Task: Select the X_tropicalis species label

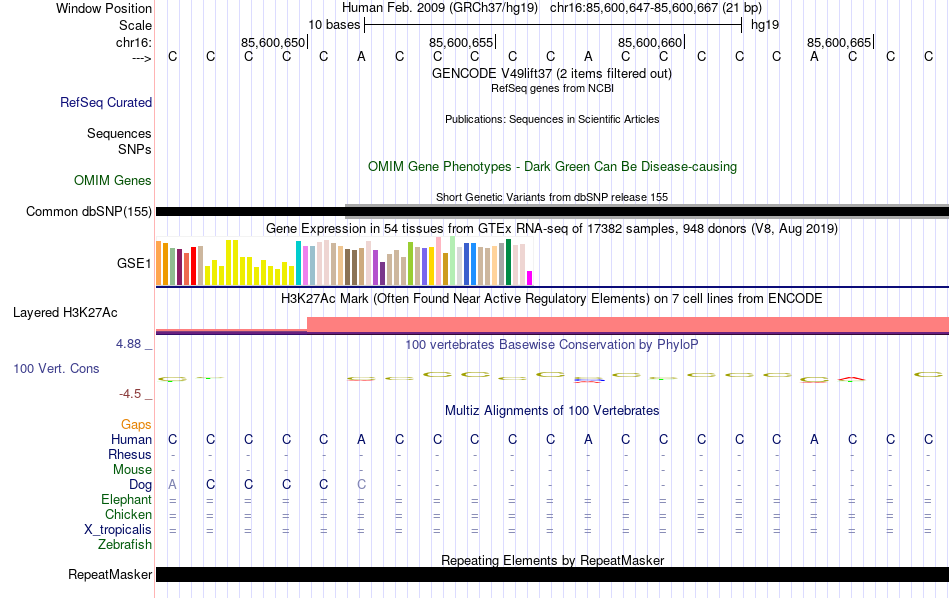Action: [118, 530]
